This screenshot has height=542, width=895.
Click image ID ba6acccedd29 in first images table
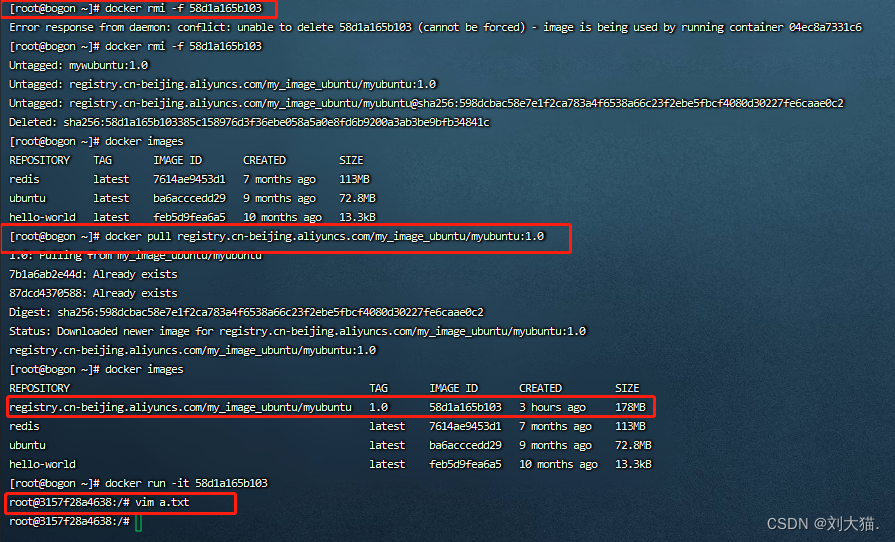pos(189,198)
